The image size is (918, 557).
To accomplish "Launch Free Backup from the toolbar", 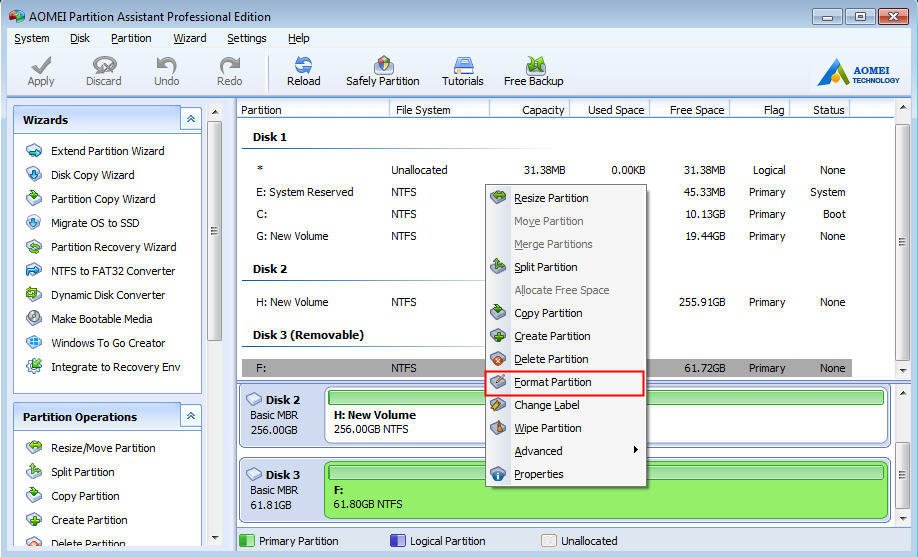I will (533, 71).
